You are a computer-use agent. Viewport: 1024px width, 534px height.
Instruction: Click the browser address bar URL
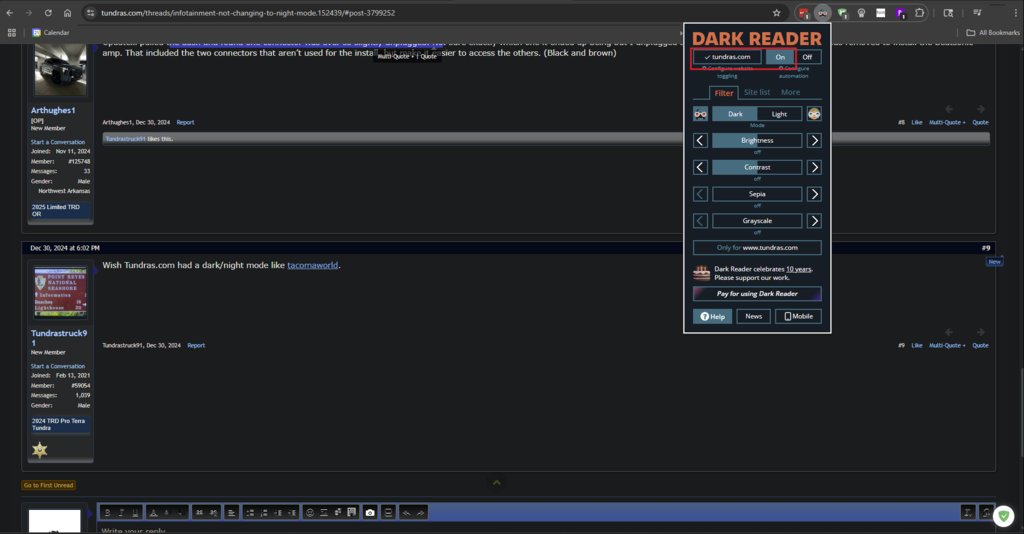[x=248, y=13]
